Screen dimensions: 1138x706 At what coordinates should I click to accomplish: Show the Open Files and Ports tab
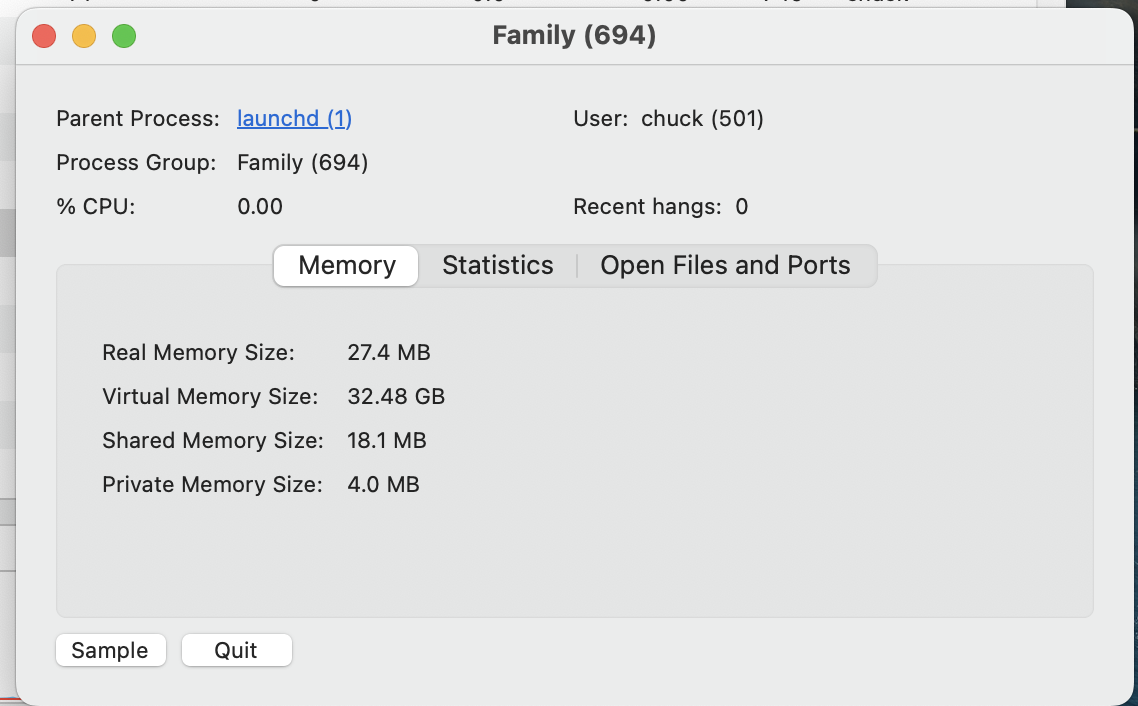pyautogui.click(x=725, y=266)
